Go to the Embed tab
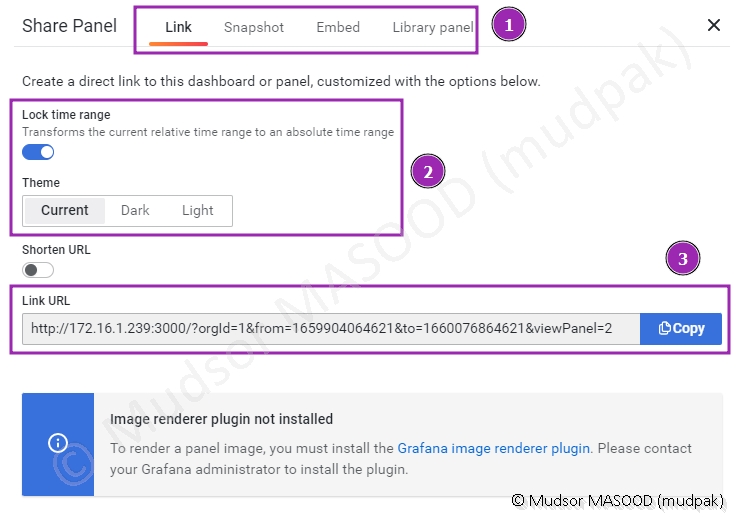 point(338,27)
